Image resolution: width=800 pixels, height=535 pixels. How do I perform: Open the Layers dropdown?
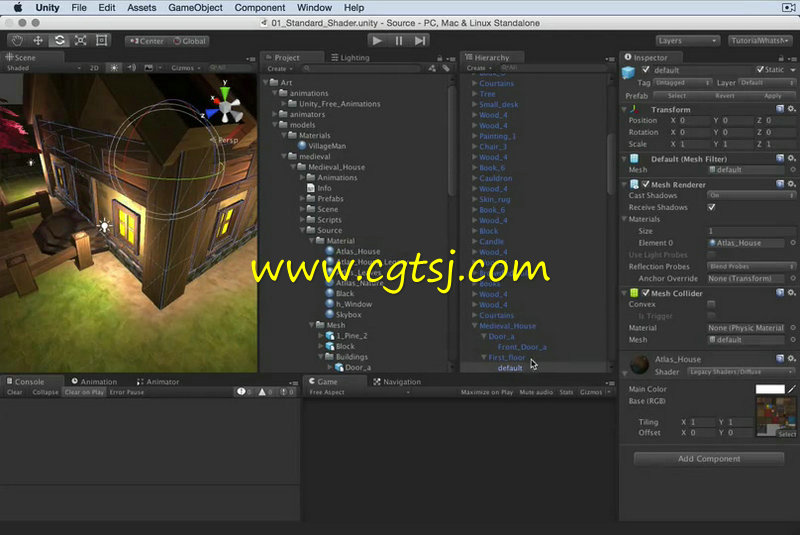[x=687, y=40]
